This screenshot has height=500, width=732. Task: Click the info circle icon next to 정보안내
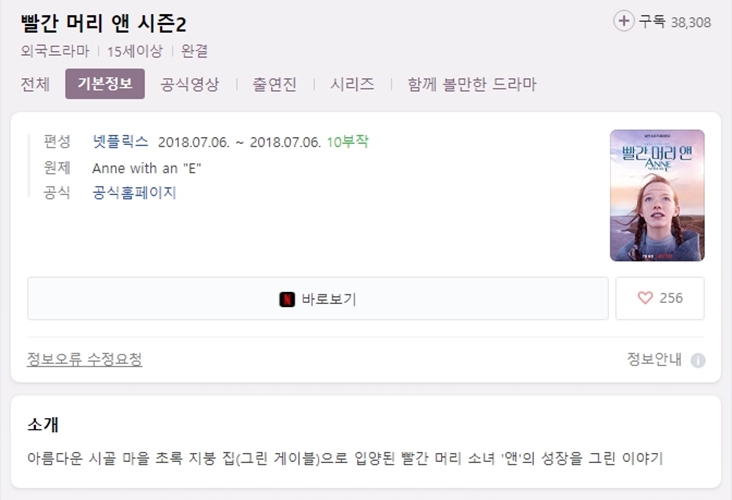(x=698, y=360)
